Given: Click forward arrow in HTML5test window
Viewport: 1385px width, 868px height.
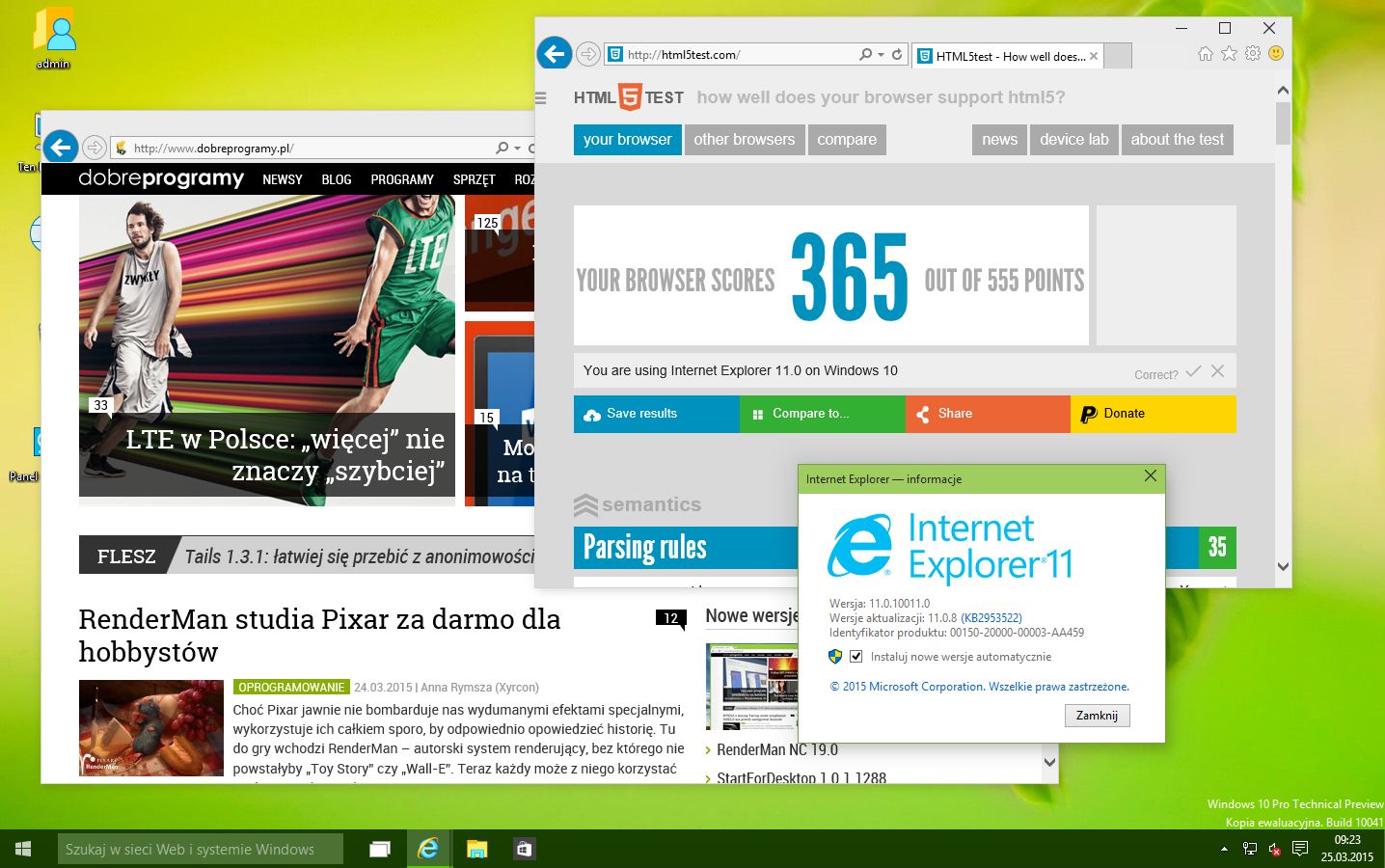Looking at the screenshot, I should [x=587, y=54].
